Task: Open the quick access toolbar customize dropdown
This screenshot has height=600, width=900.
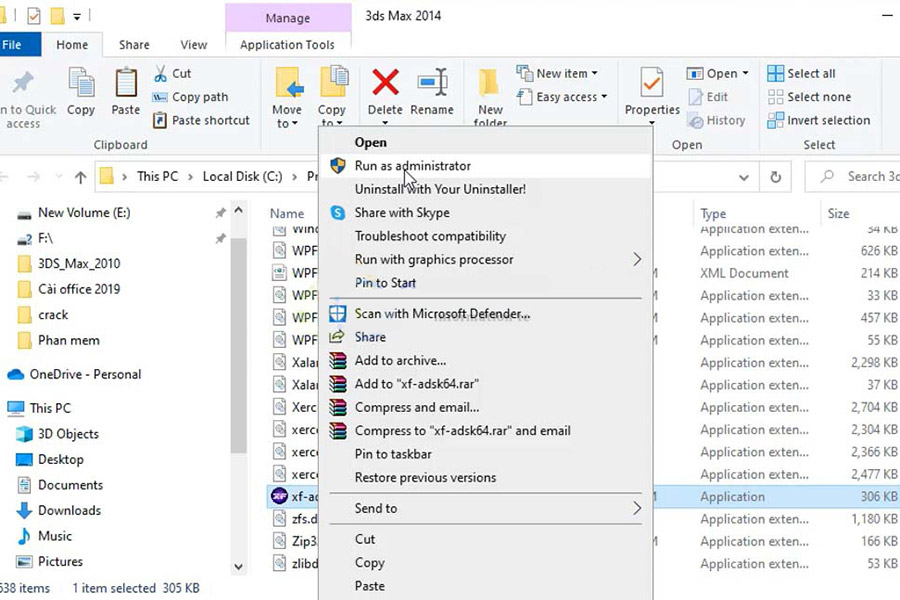Action: coord(76,17)
